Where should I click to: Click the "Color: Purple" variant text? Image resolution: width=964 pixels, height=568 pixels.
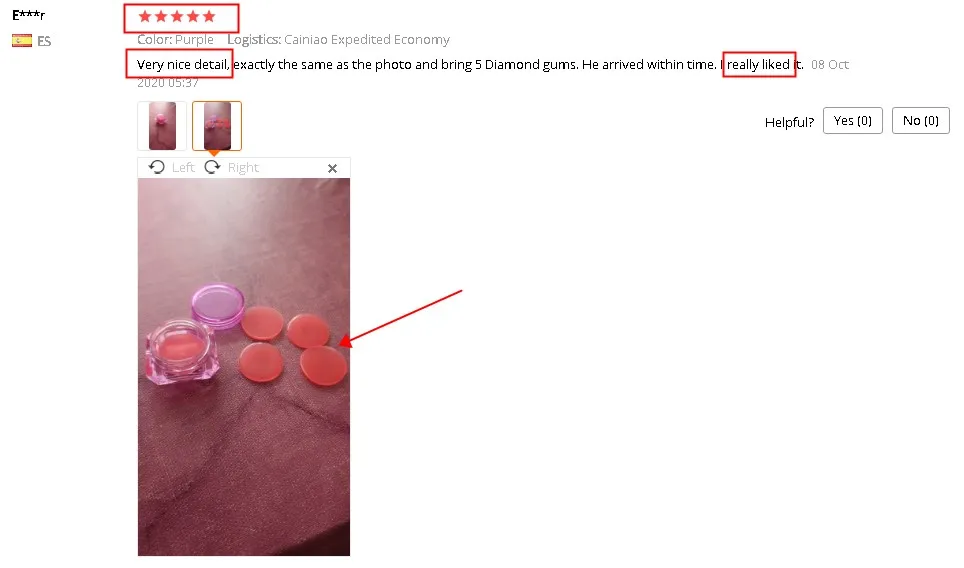coord(175,40)
